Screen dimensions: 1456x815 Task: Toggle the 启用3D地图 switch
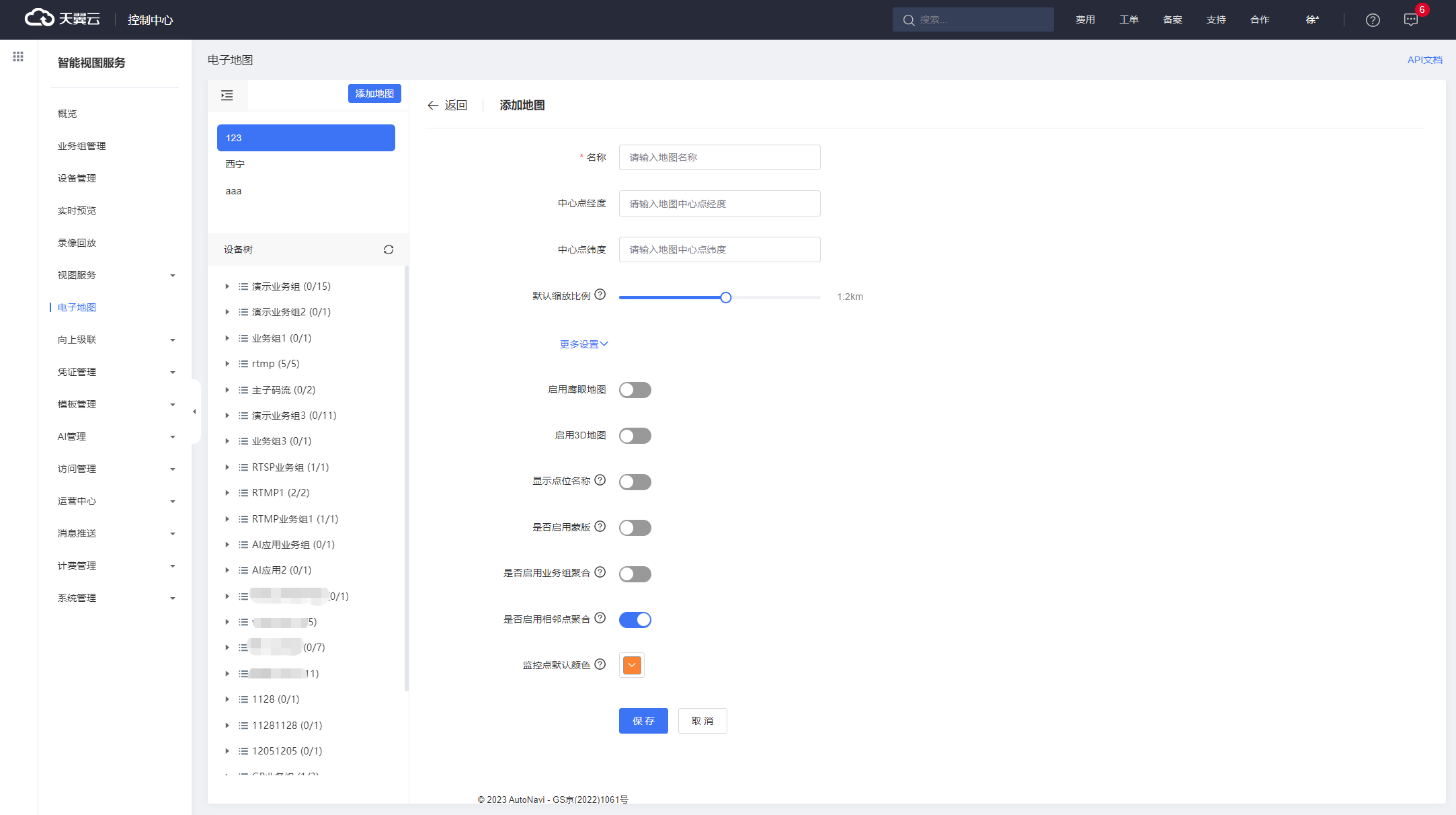coord(635,436)
